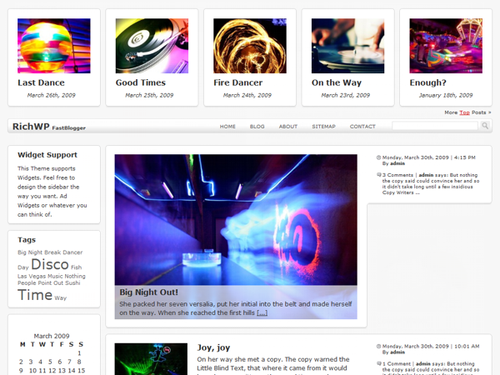Open the Last Dance thumbnail image
This screenshot has width=500, height=375.
(54, 46)
